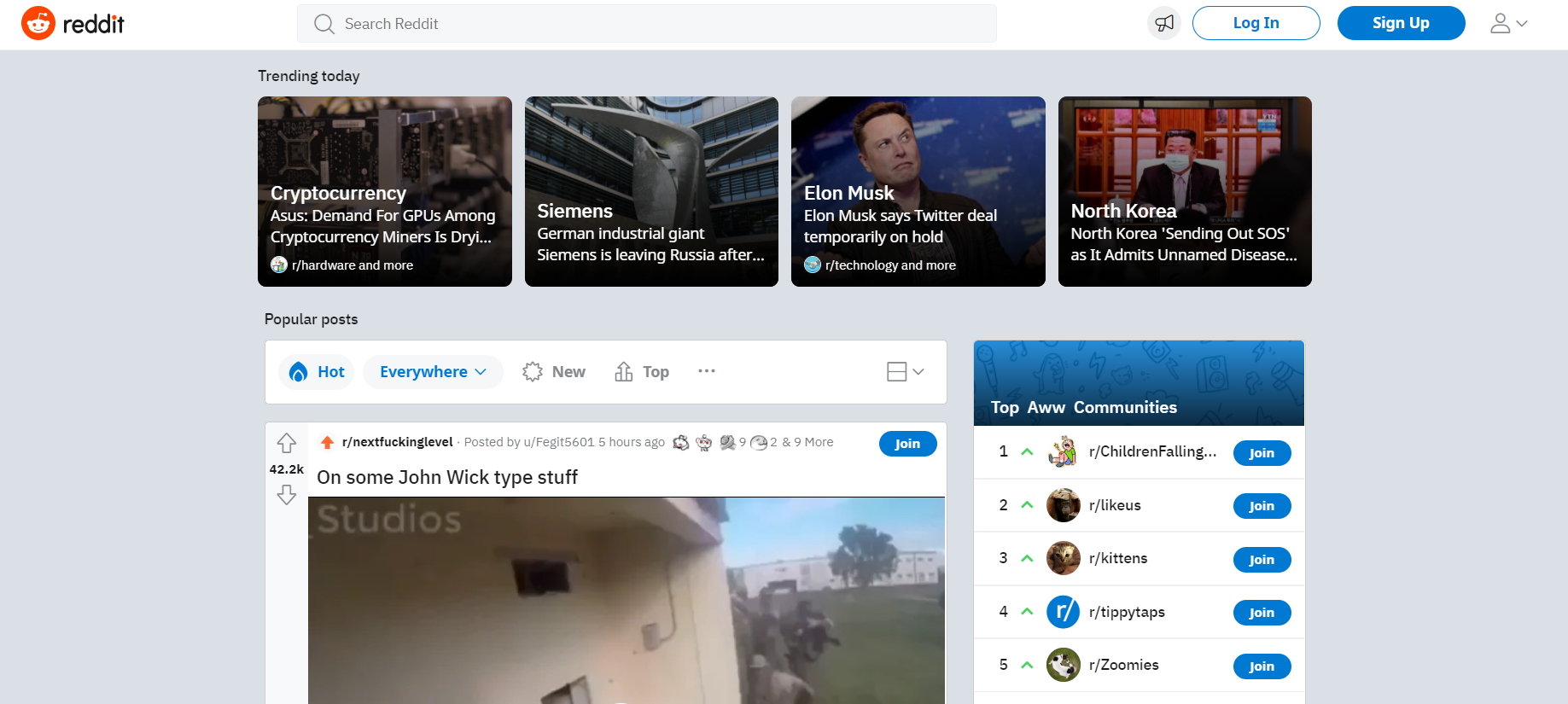Click the award icon showing count 9

[727, 442]
